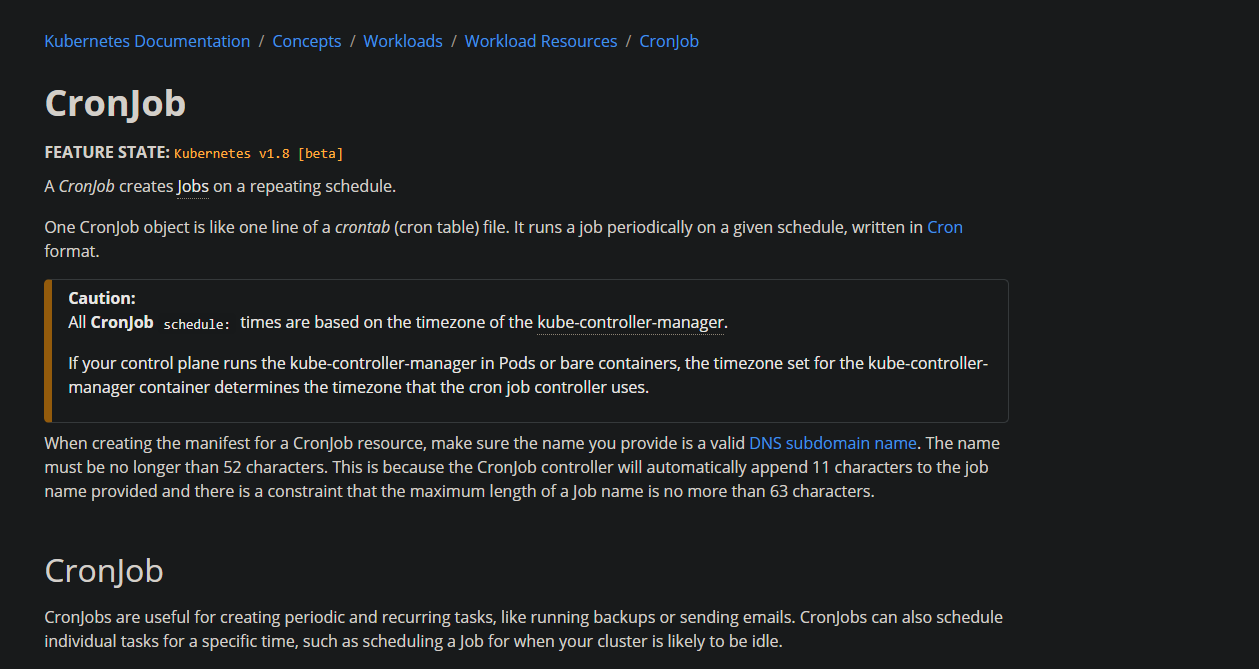Click the italicized "CronJob" term in the first sentence
The height and width of the screenshot is (669, 1259).
pyautogui.click(x=86, y=186)
